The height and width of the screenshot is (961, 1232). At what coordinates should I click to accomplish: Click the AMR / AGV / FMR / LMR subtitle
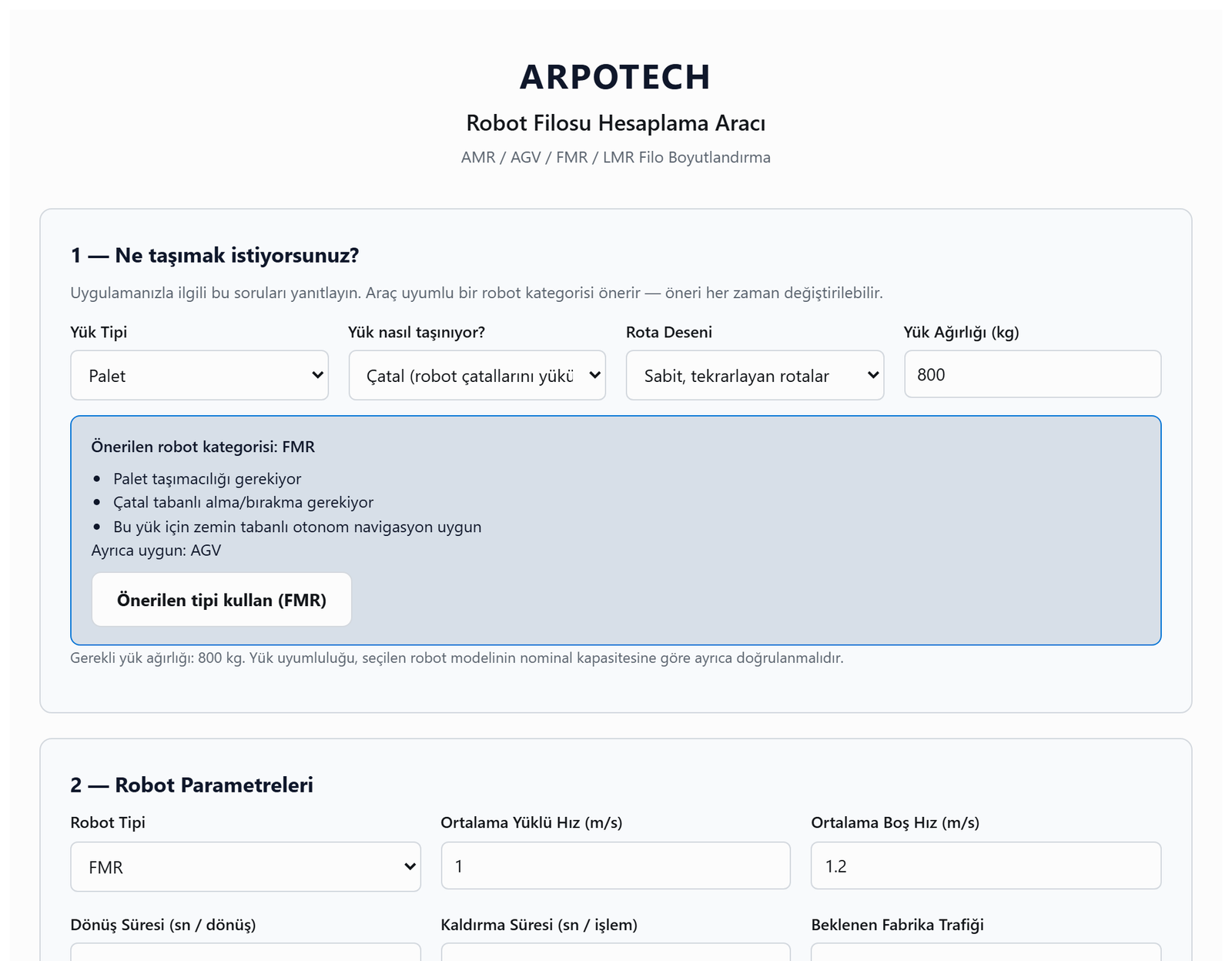tap(616, 157)
